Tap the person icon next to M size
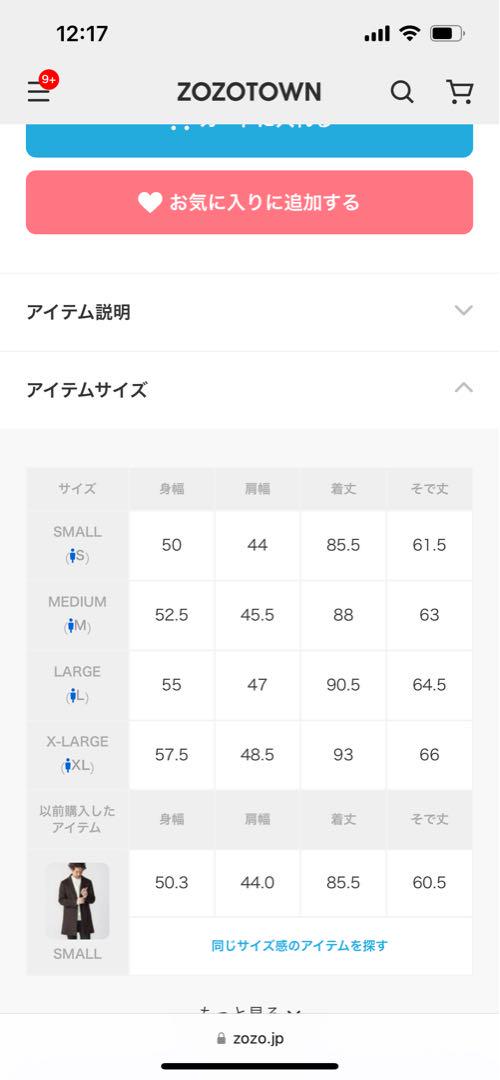 [x=70, y=625]
